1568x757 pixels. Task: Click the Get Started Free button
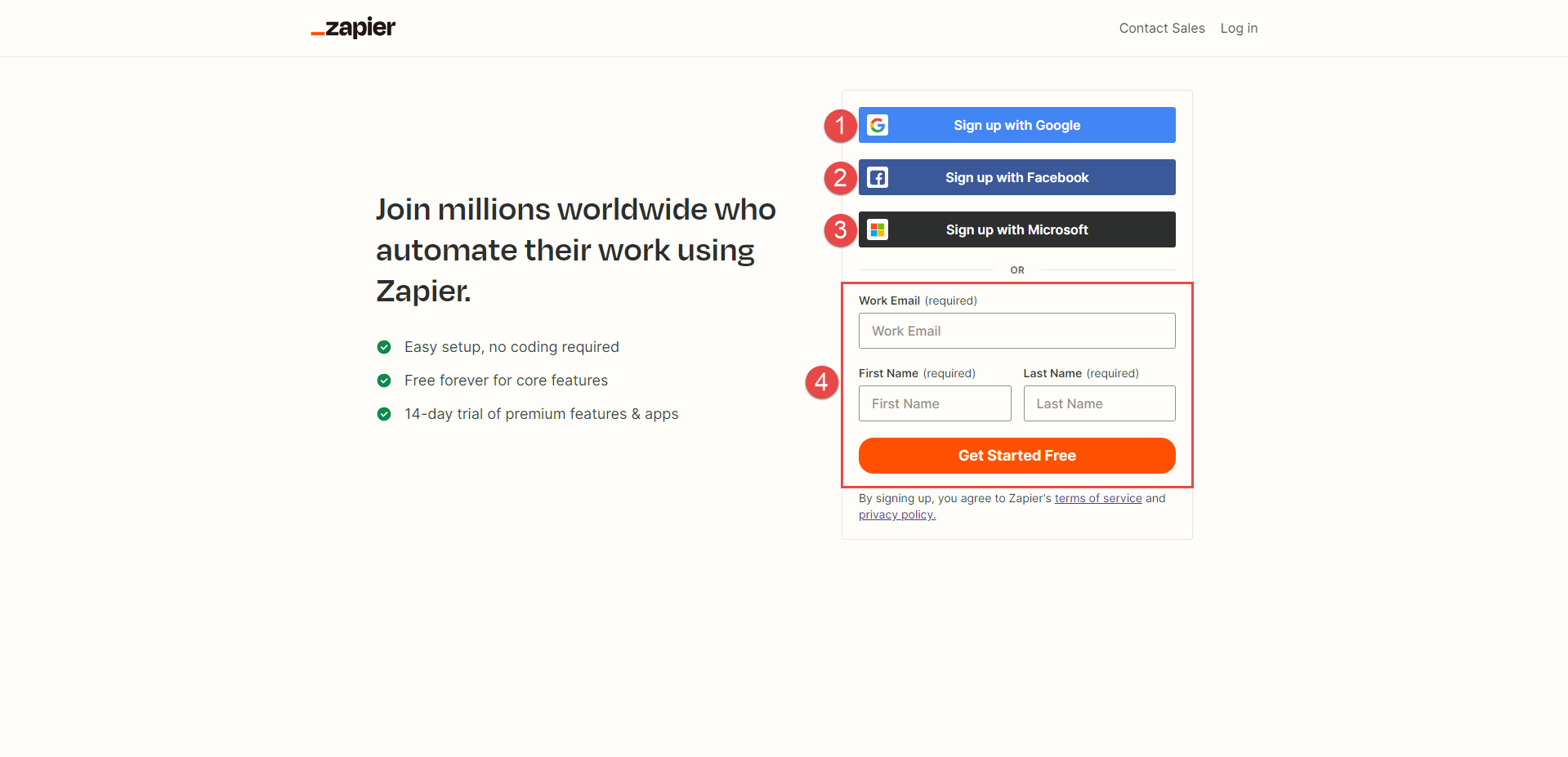click(1016, 456)
